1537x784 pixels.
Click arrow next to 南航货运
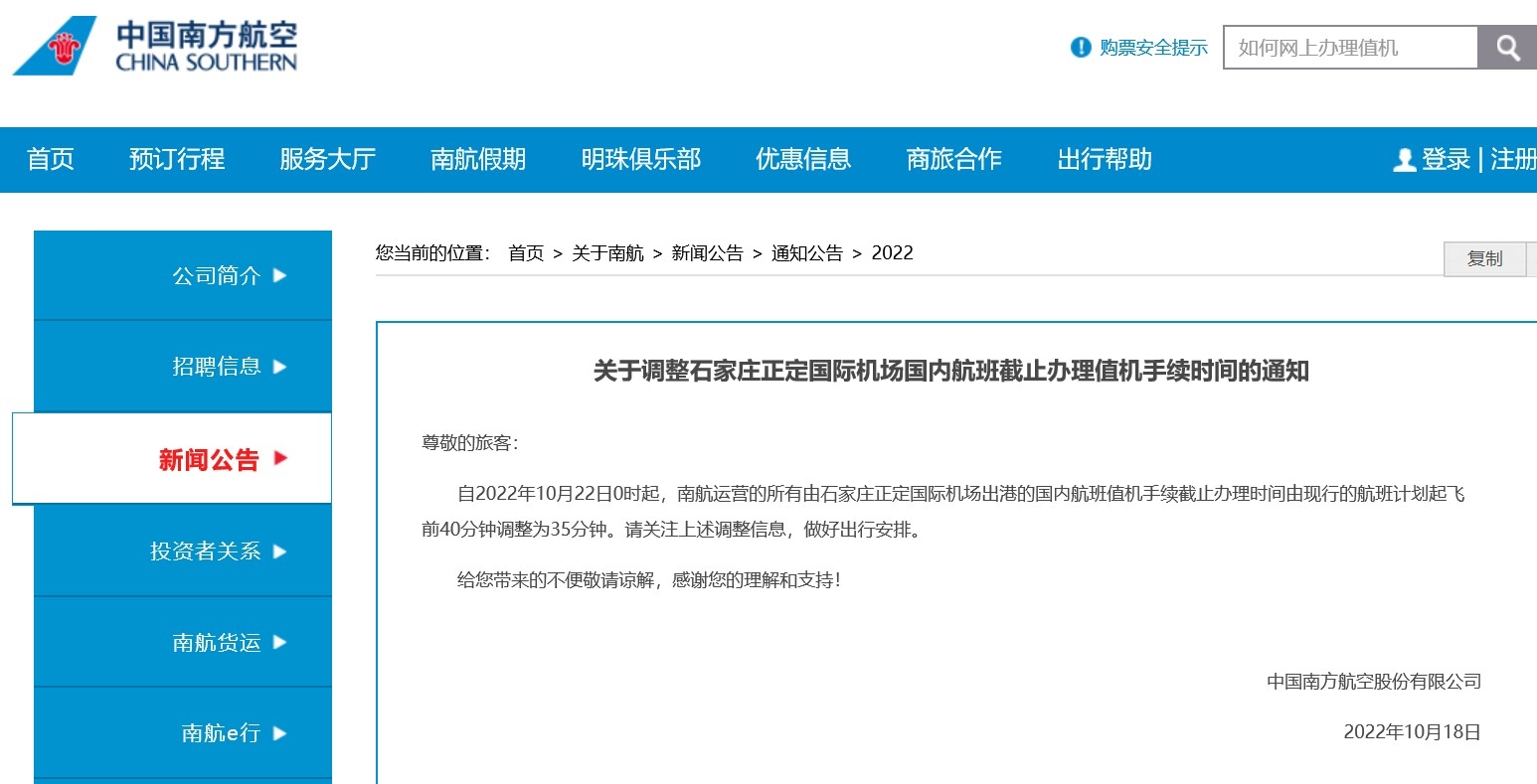[x=279, y=642]
